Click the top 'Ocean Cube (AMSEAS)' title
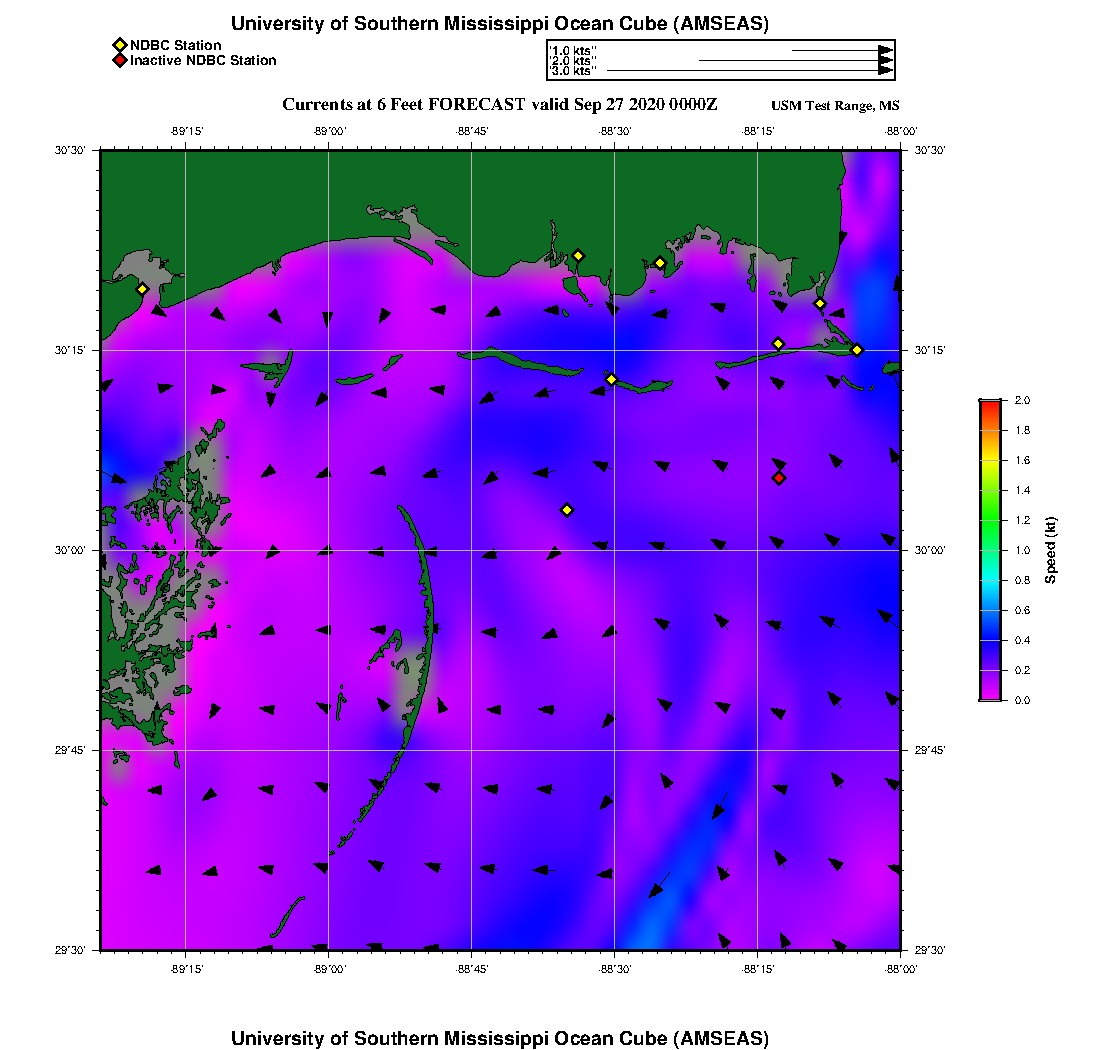1100x1050 pixels. click(x=500, y=24)
